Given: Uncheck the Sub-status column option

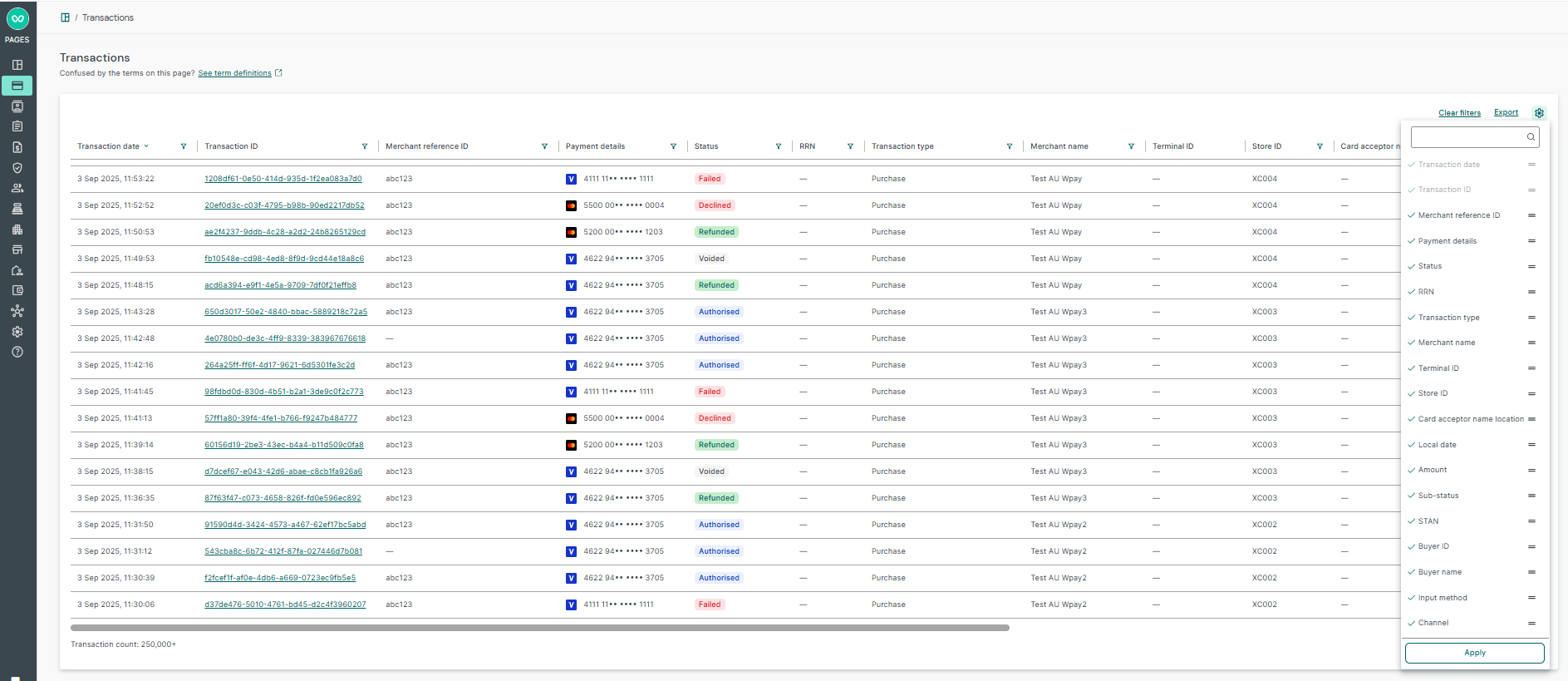Looking at the screenshot, I should pyautogui.click(x=1412, y=496).
